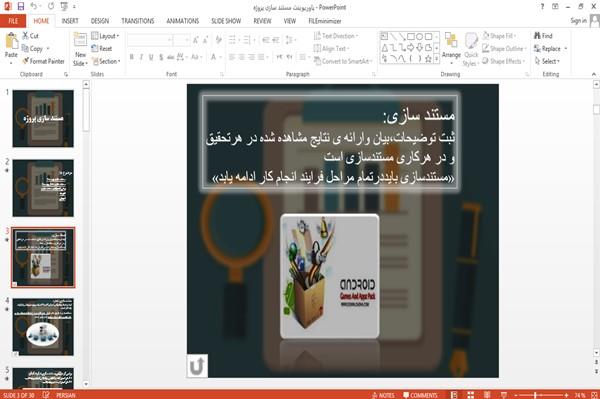Switch to Normal view in status bar
The height and width of the screenshot is (399, 600).
click(454, 395)
